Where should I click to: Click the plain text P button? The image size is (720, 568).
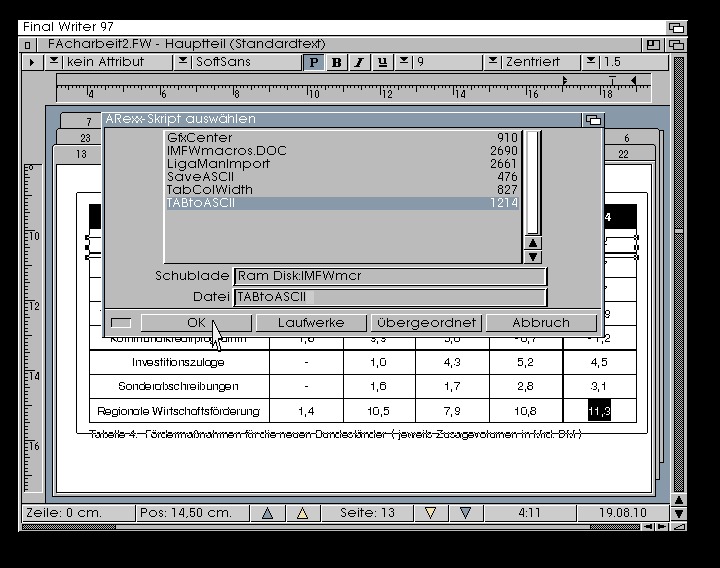click(313, 62)
